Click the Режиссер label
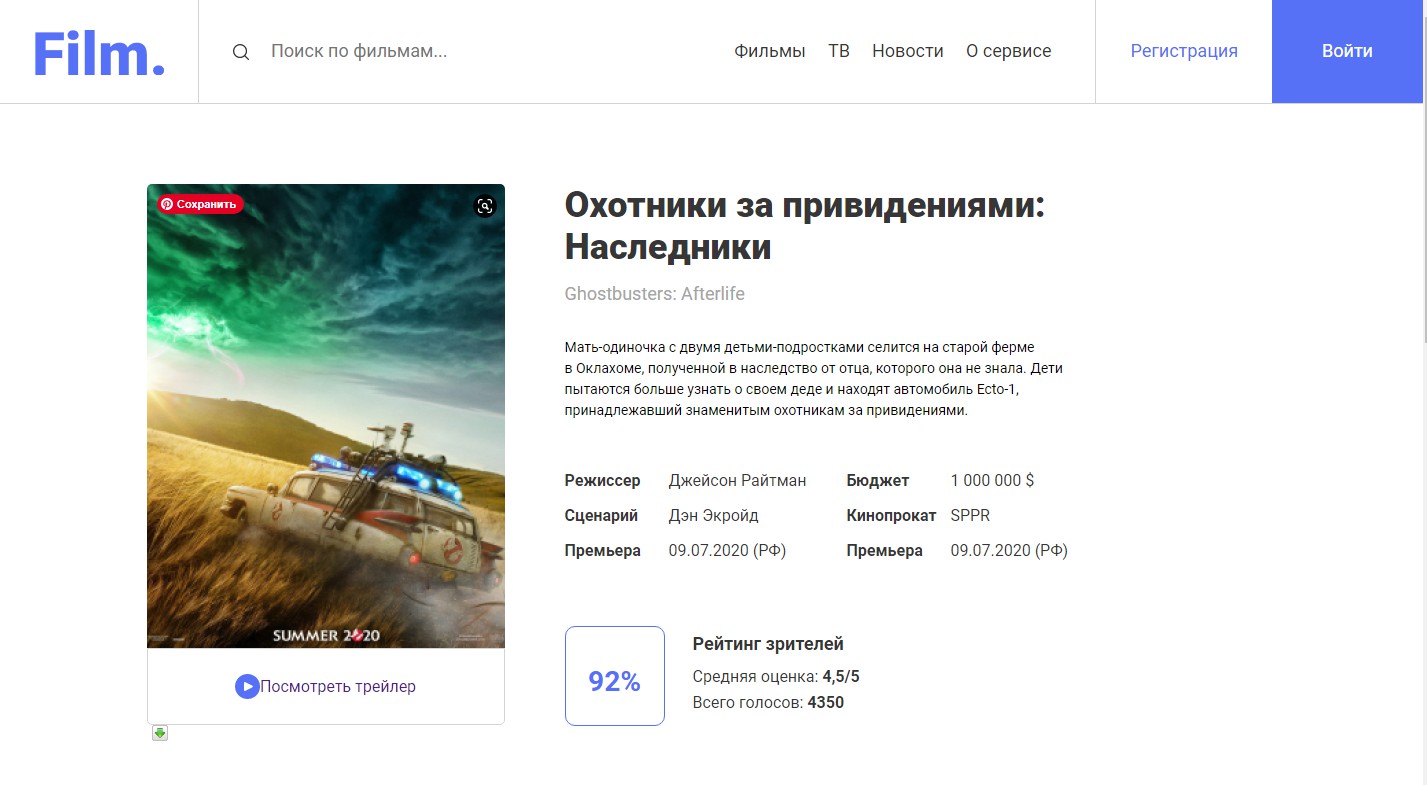 pos(602,481)
